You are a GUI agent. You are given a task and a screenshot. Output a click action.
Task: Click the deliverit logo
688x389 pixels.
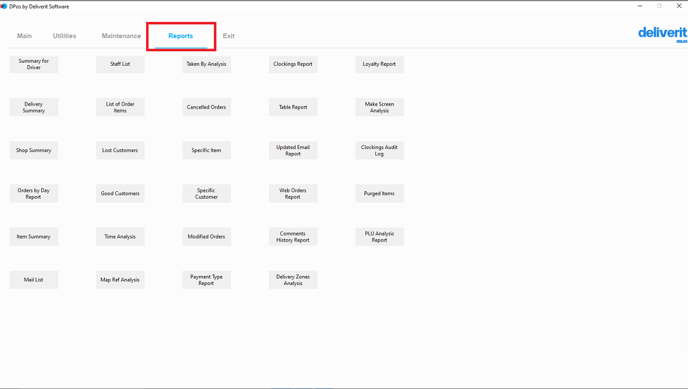pos(663,34)
